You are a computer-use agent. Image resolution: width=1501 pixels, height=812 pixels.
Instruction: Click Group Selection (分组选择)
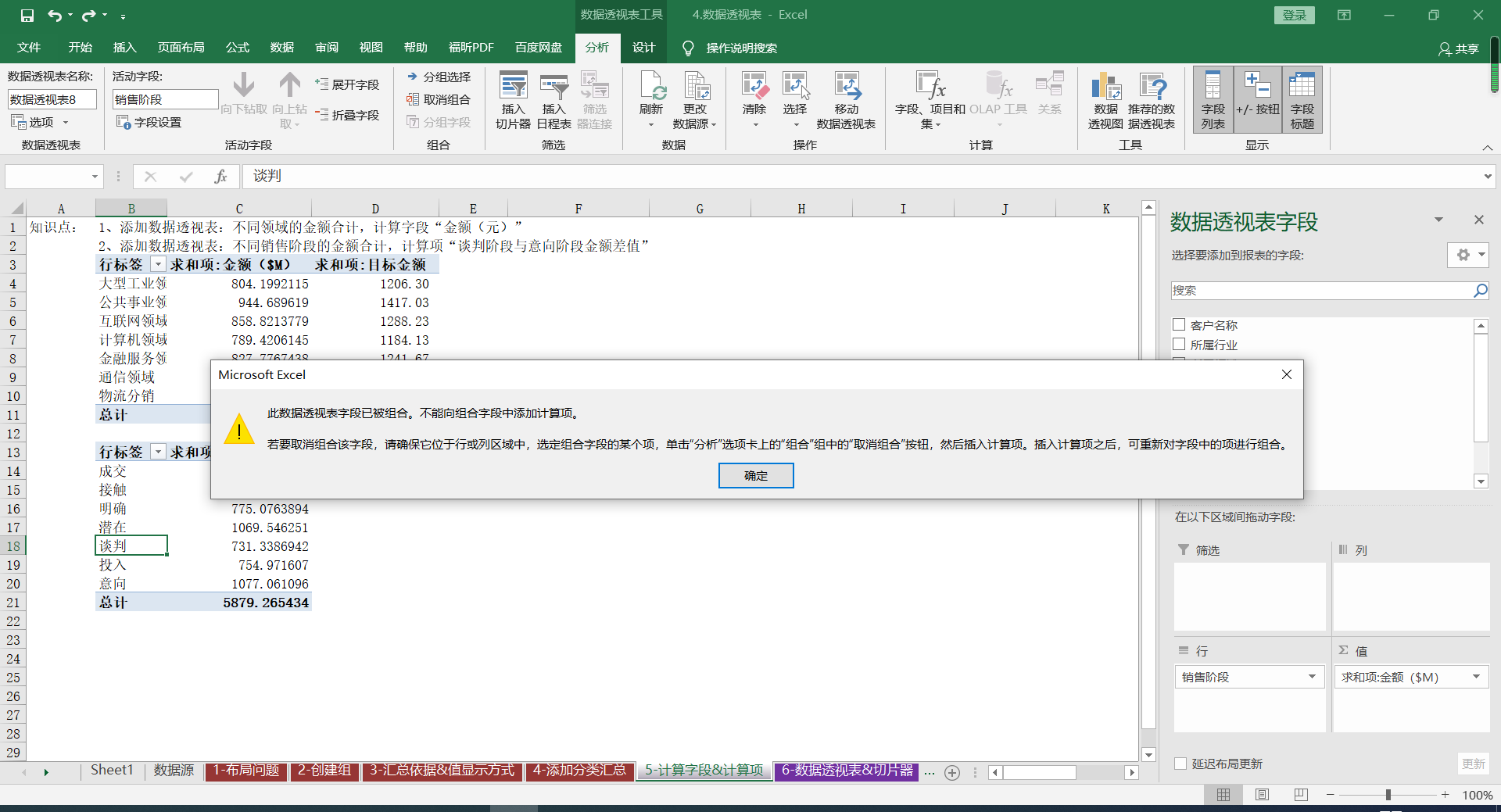pyautogui.click(x=439, y=77)
